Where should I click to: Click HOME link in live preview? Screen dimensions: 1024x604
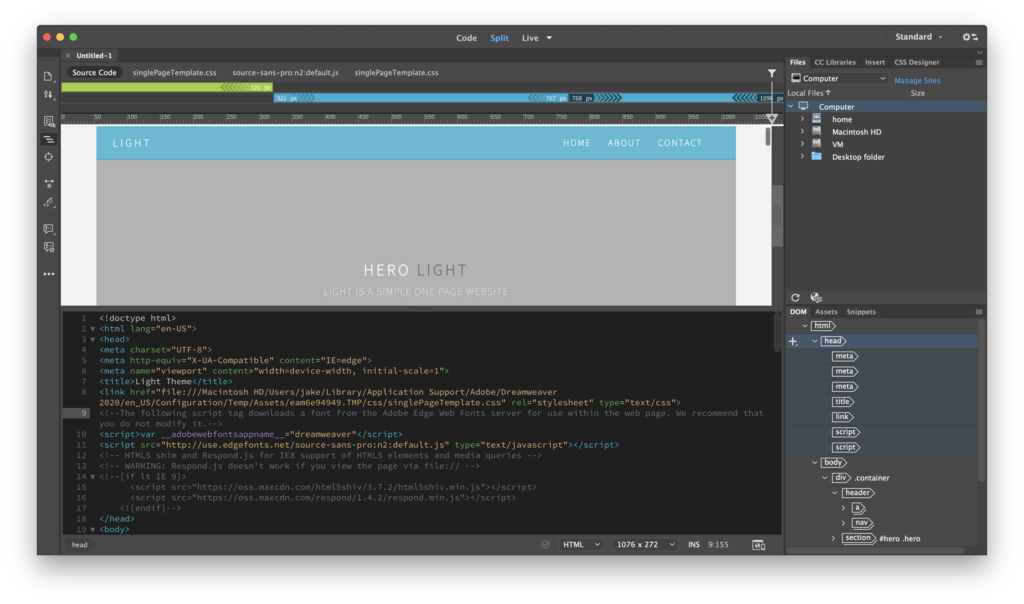(577, 143)
